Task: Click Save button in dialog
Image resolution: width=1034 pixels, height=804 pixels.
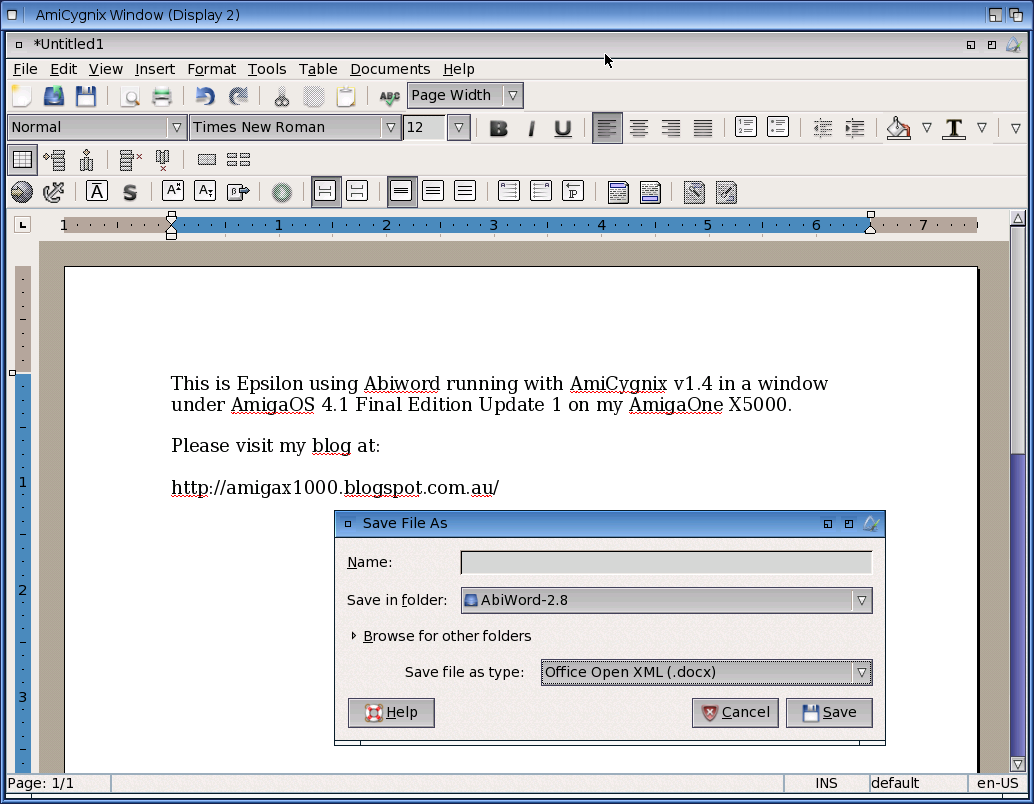Action: [x=829, y=713]
